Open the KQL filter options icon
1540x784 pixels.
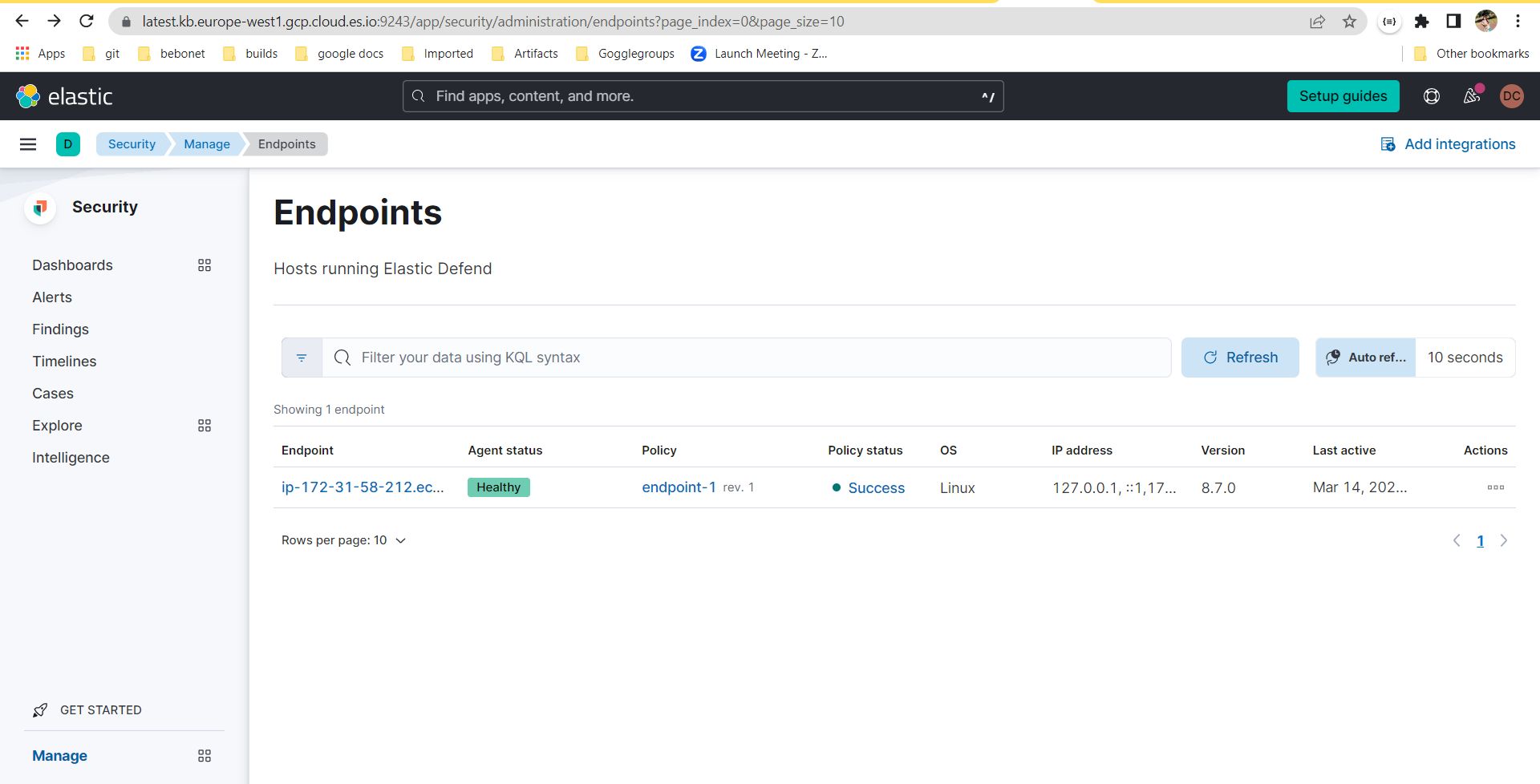[302, 358]
